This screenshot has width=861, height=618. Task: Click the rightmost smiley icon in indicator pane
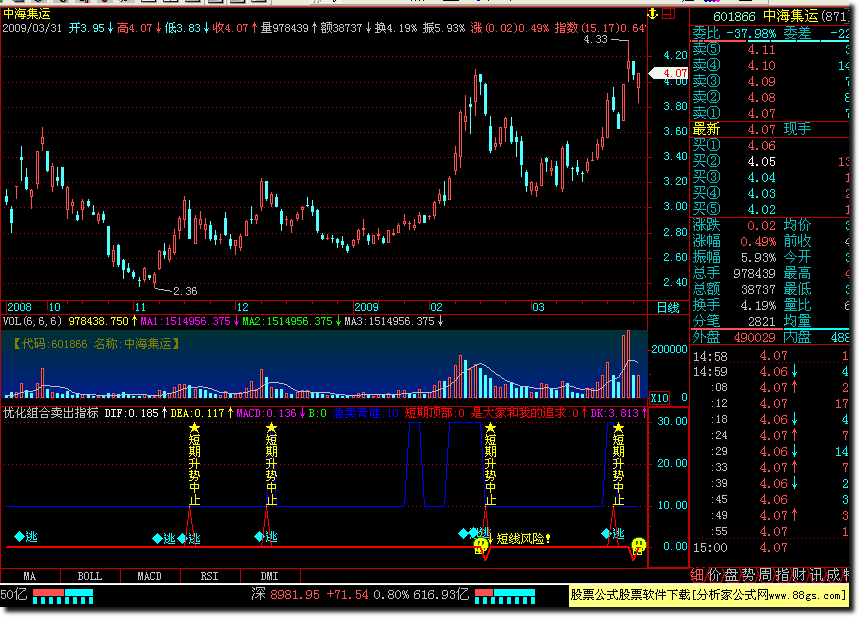click(x=638, y=545)
